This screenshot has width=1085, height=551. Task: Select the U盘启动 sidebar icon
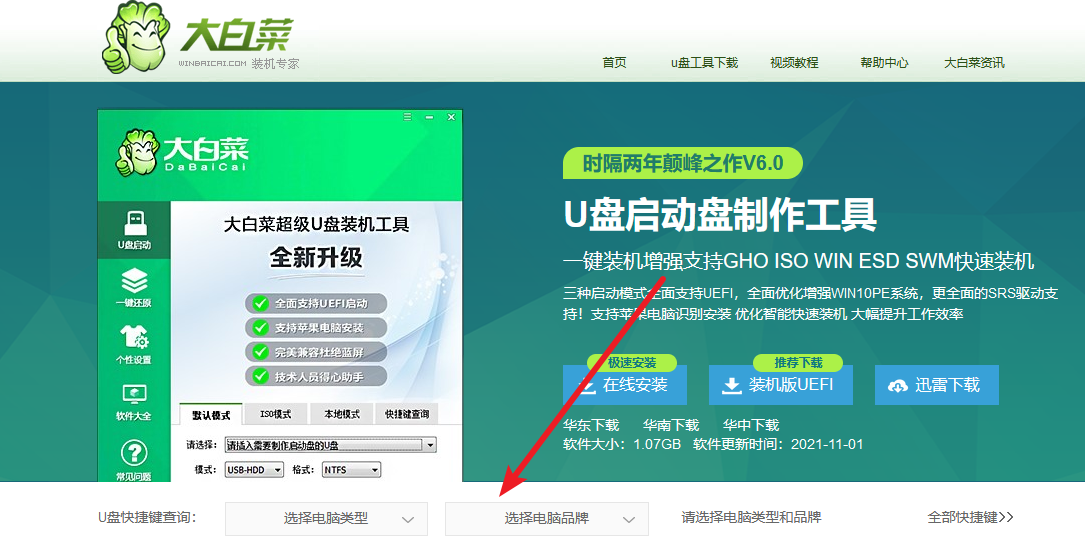tap(134, 230)
